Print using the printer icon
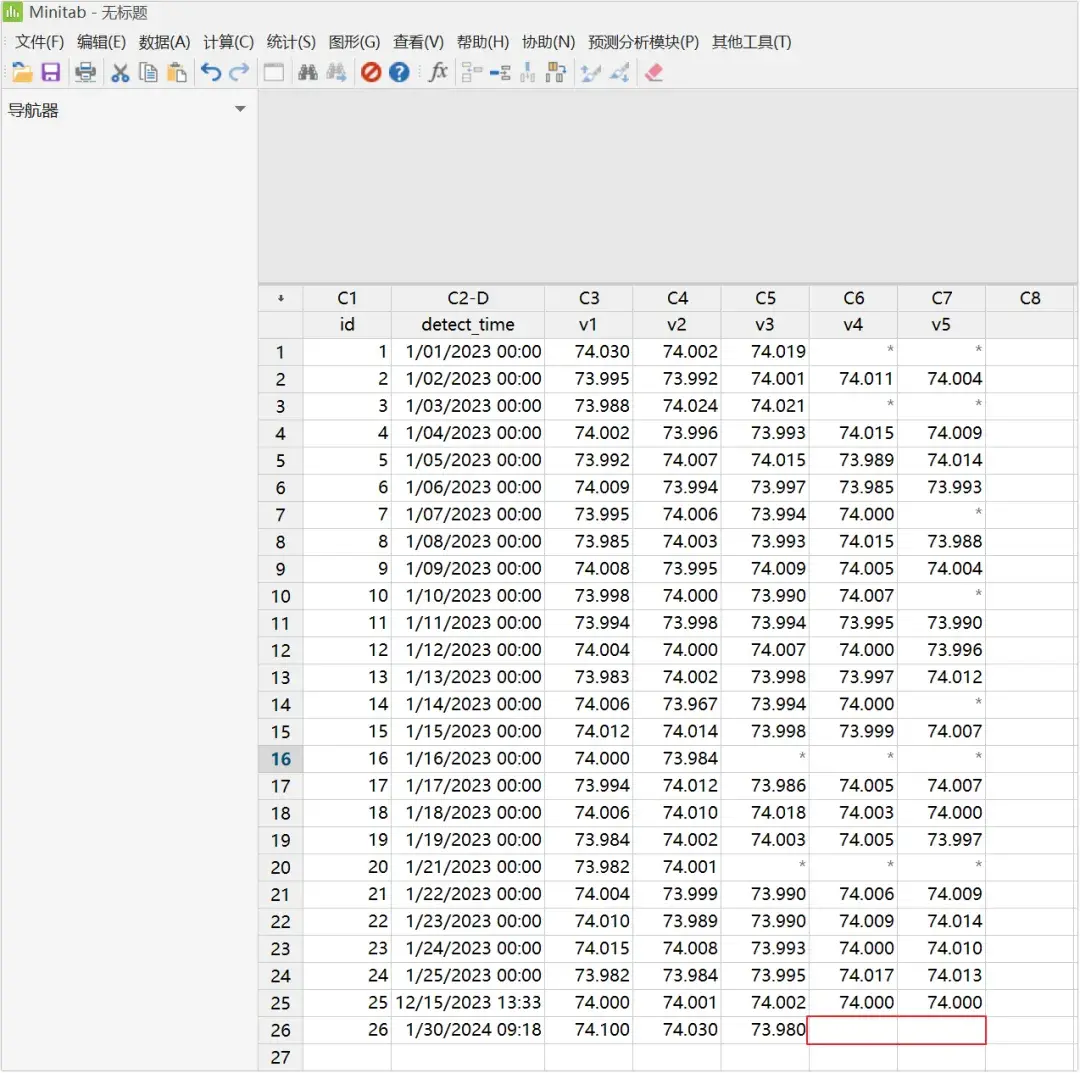Screen dimensions: 1080x1073 [x=85, y=72]
